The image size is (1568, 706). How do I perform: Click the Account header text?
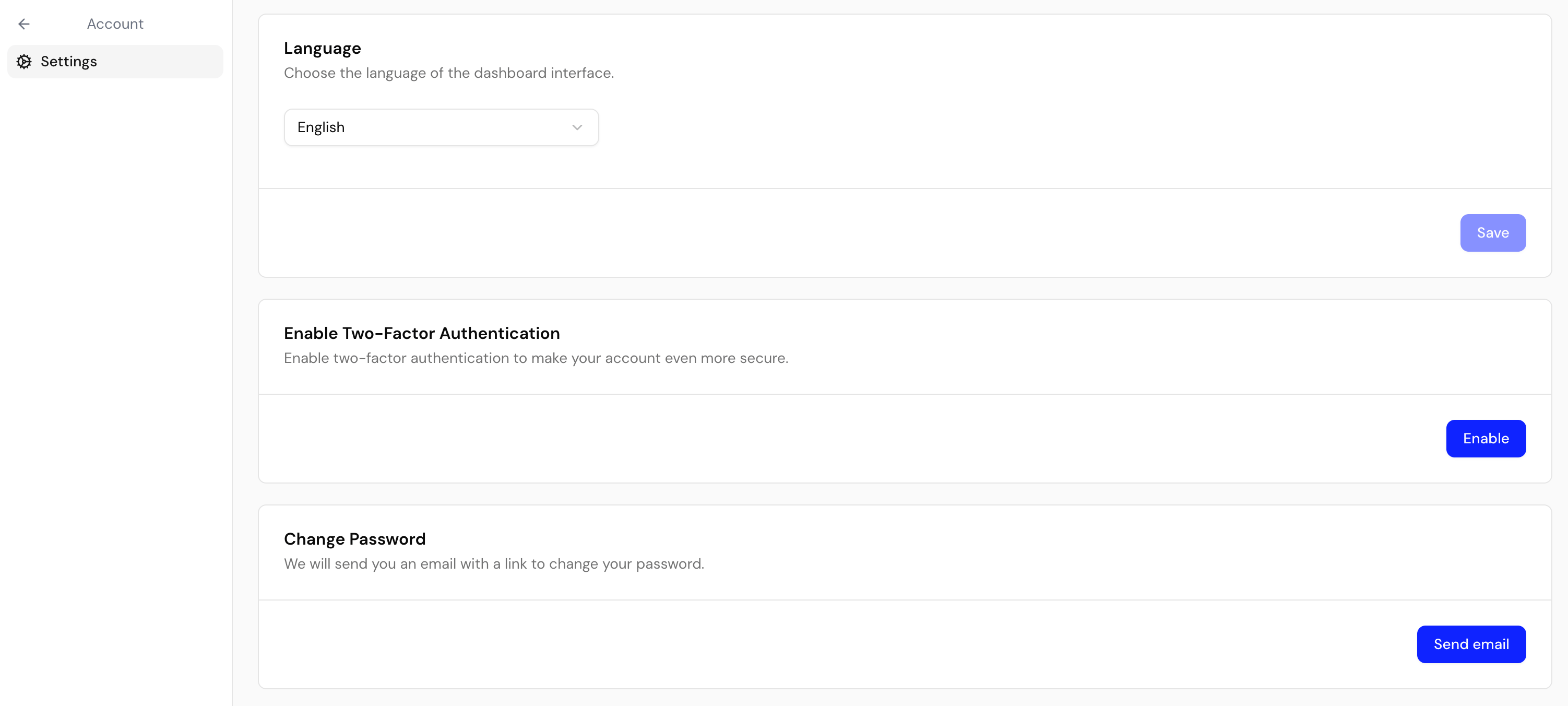(115, 23)
